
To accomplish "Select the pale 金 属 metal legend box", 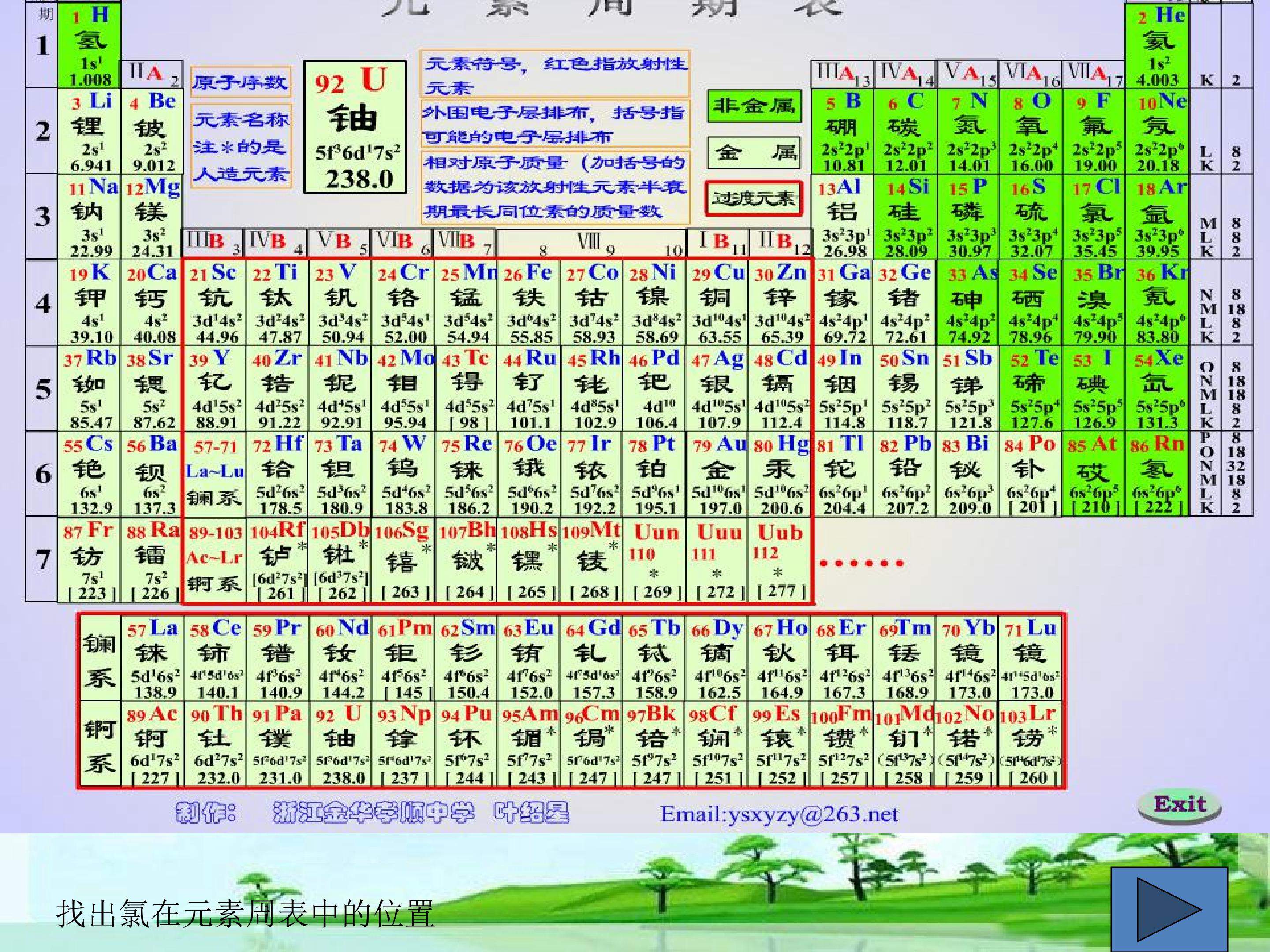I will 753,152.
